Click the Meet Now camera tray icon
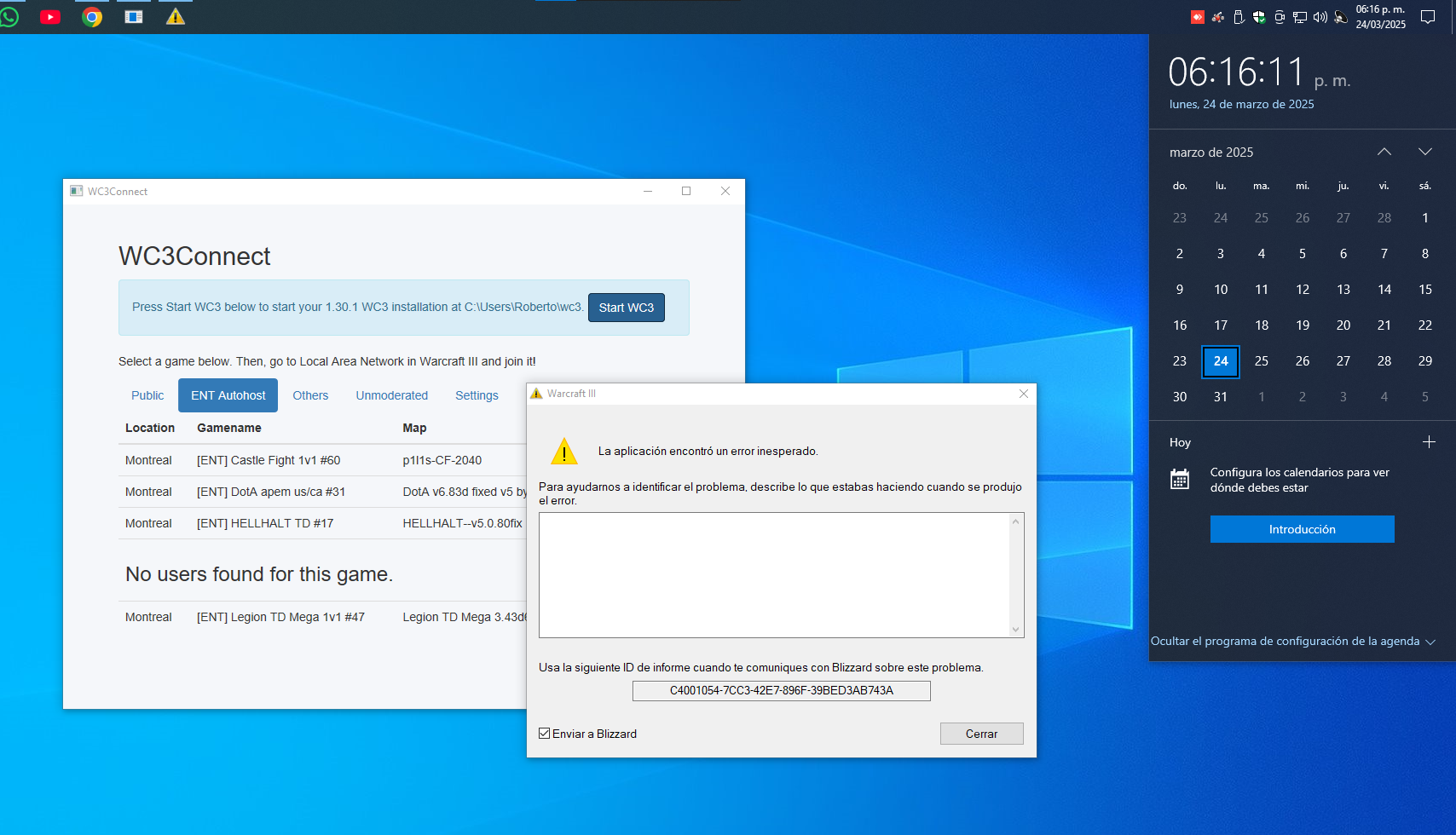The image size is (1456, 835). 1280,17
